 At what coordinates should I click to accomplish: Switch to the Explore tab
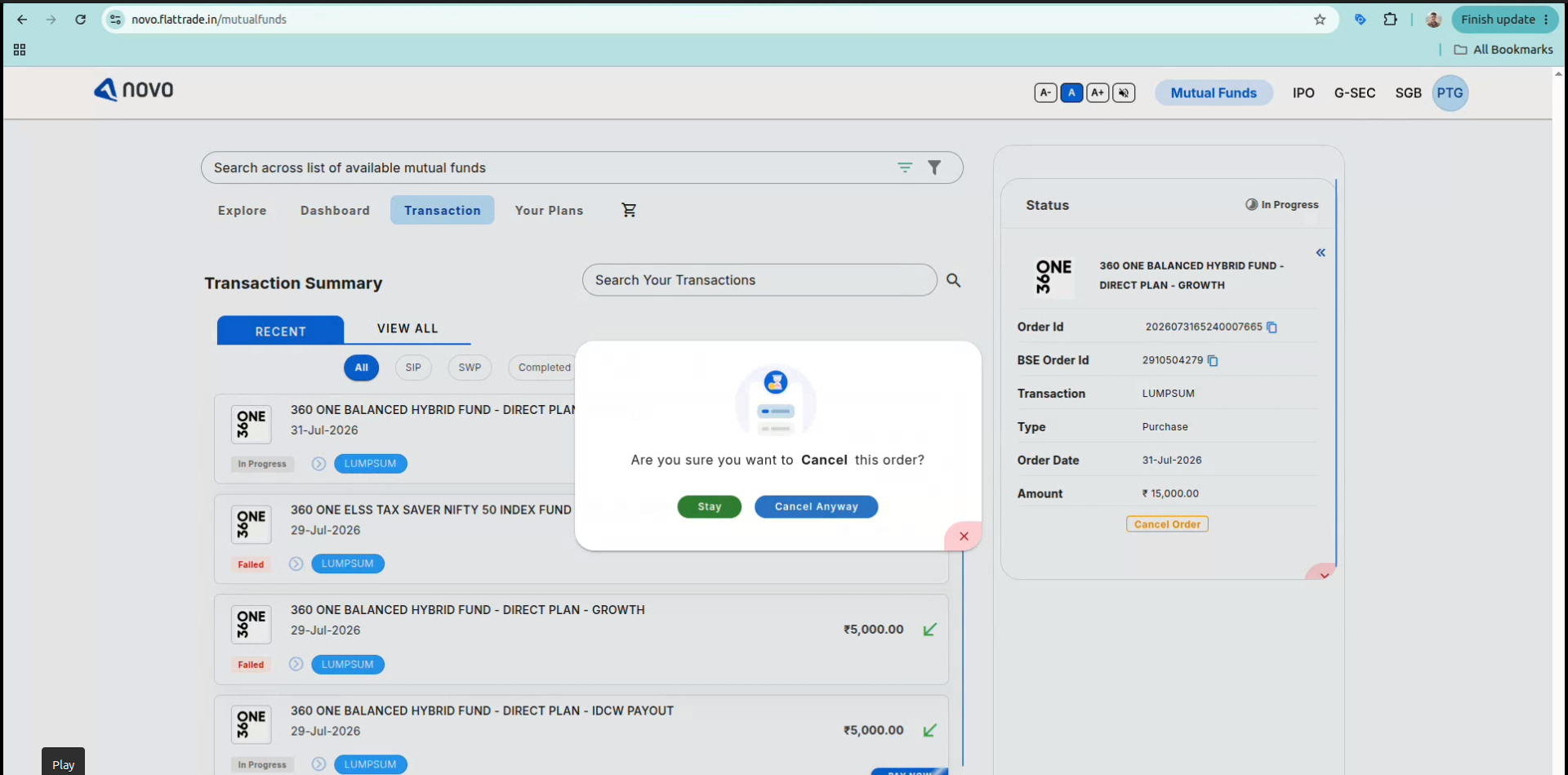[243, 211]
